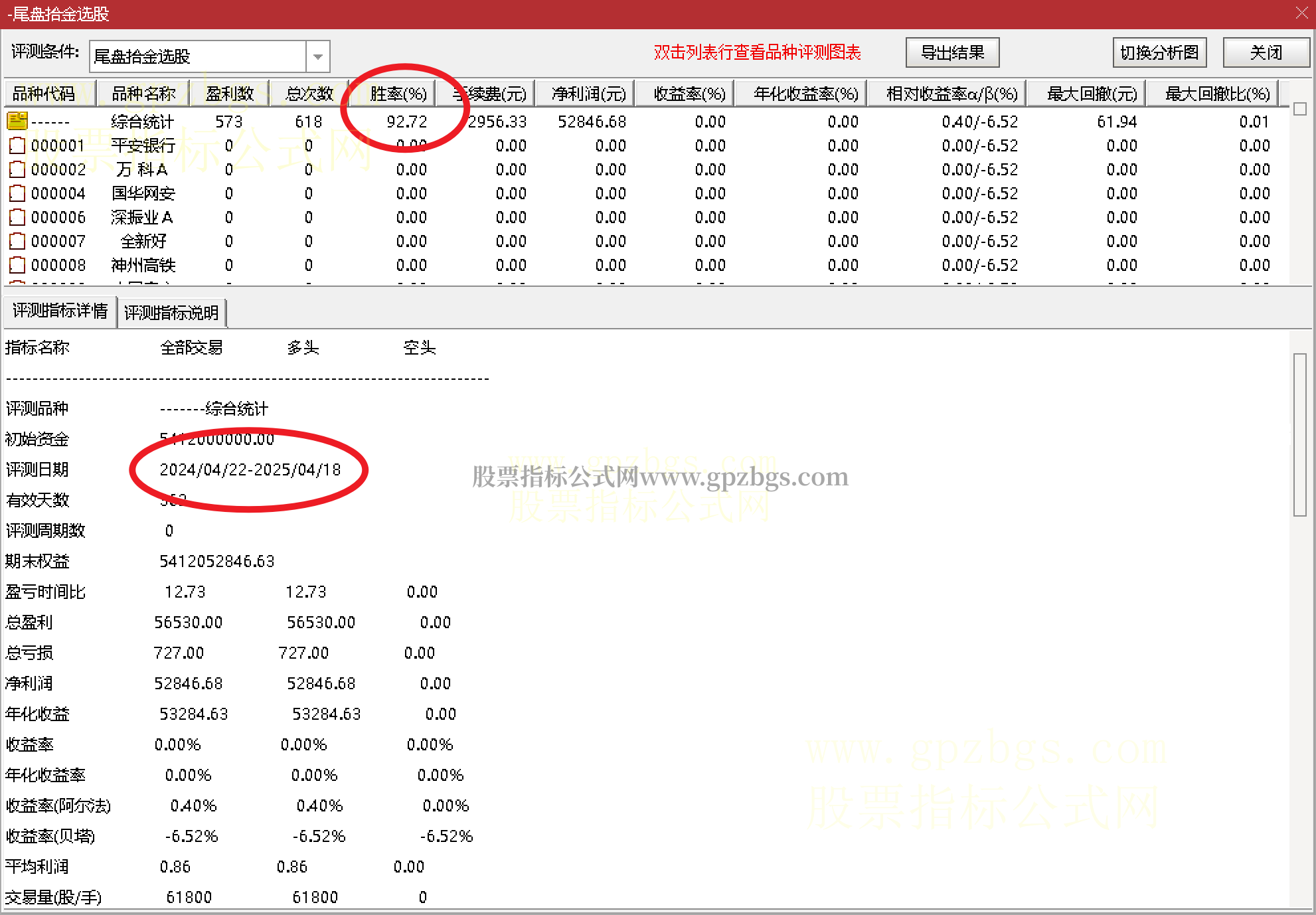Click the 关闭 button
The height and width of the screenshot is (915, 1316).
(x=1266, y=52)
